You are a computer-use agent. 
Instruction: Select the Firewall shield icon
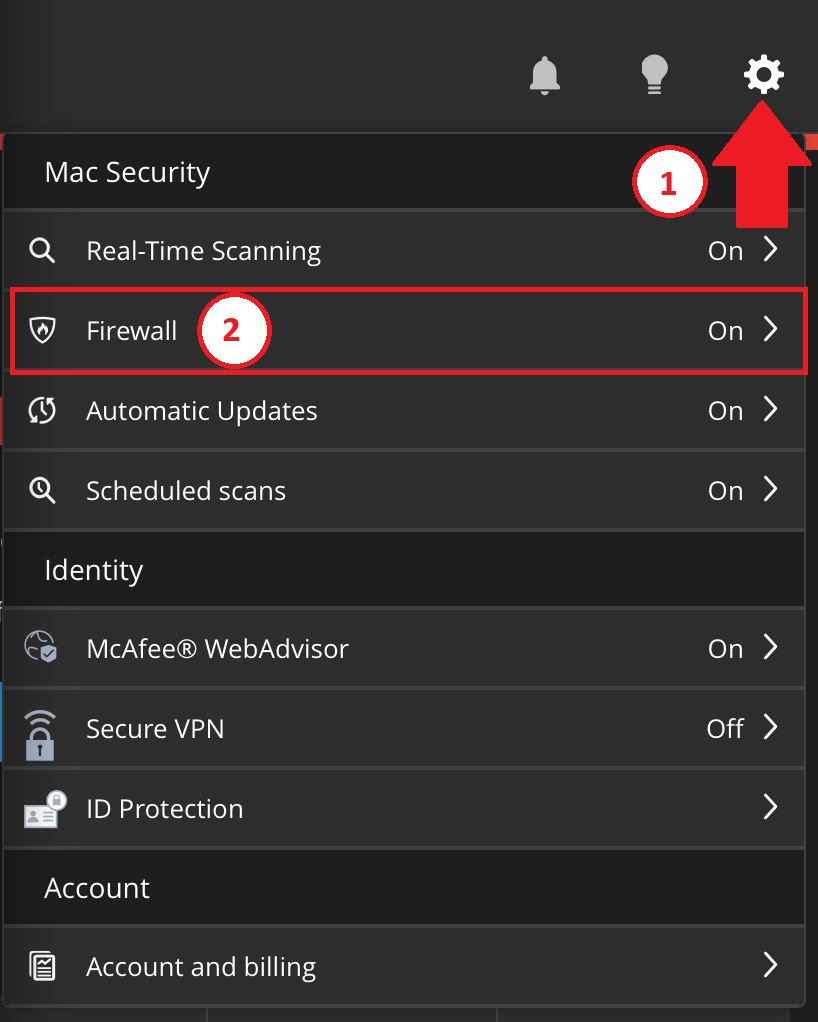pyautogui.click(x=42, y=330)
